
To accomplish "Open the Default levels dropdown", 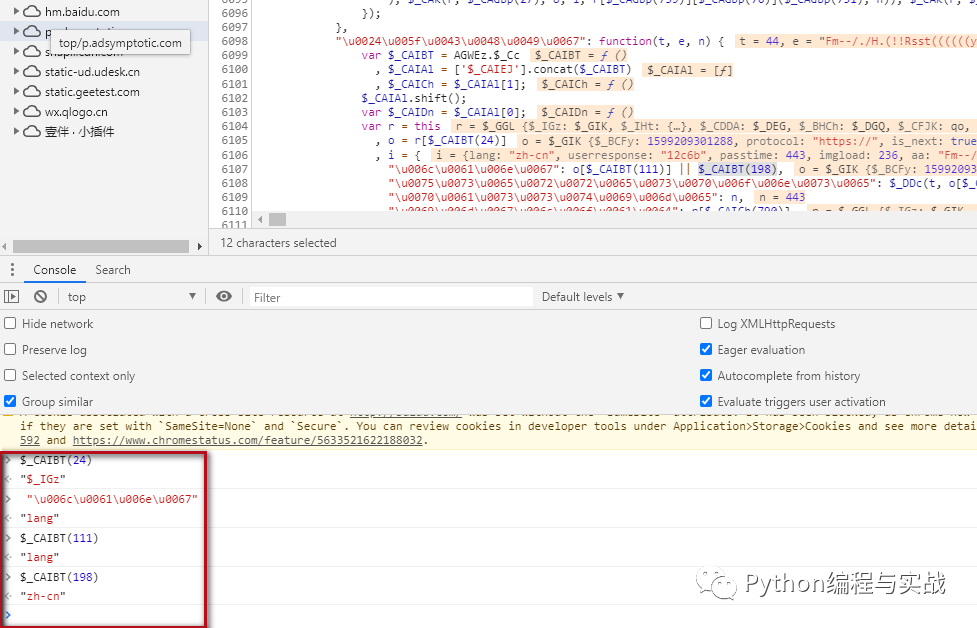I will [x=583, y=297].
